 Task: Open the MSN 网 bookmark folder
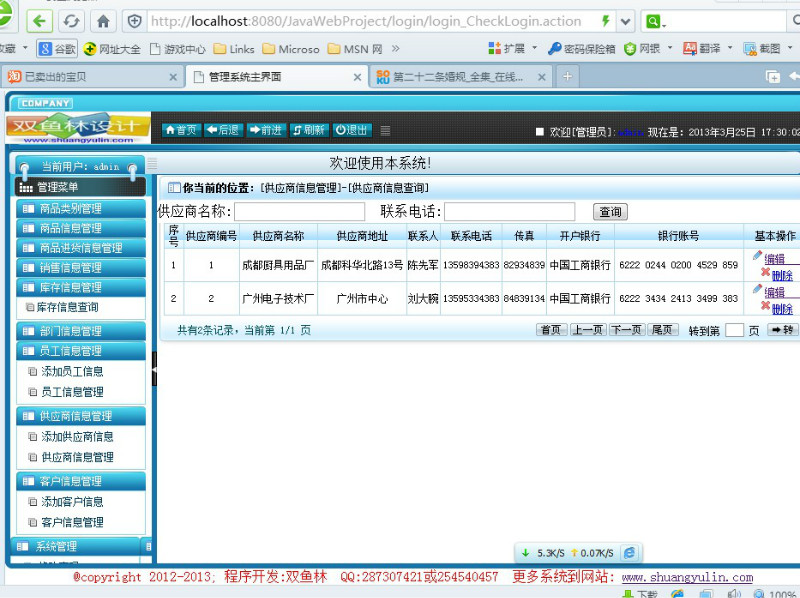click(x=355, y=49)
